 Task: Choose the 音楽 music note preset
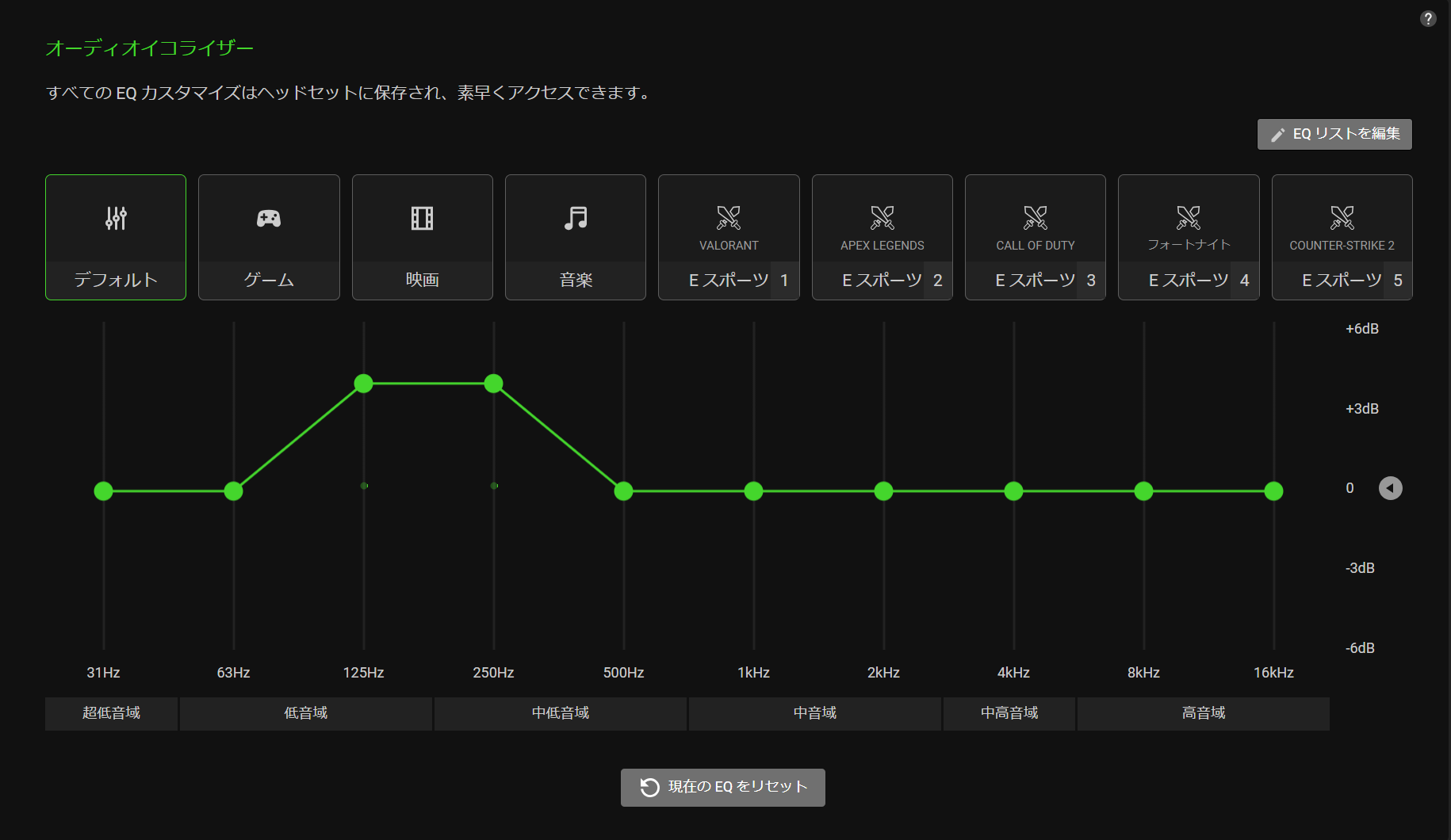click(576, 219)
